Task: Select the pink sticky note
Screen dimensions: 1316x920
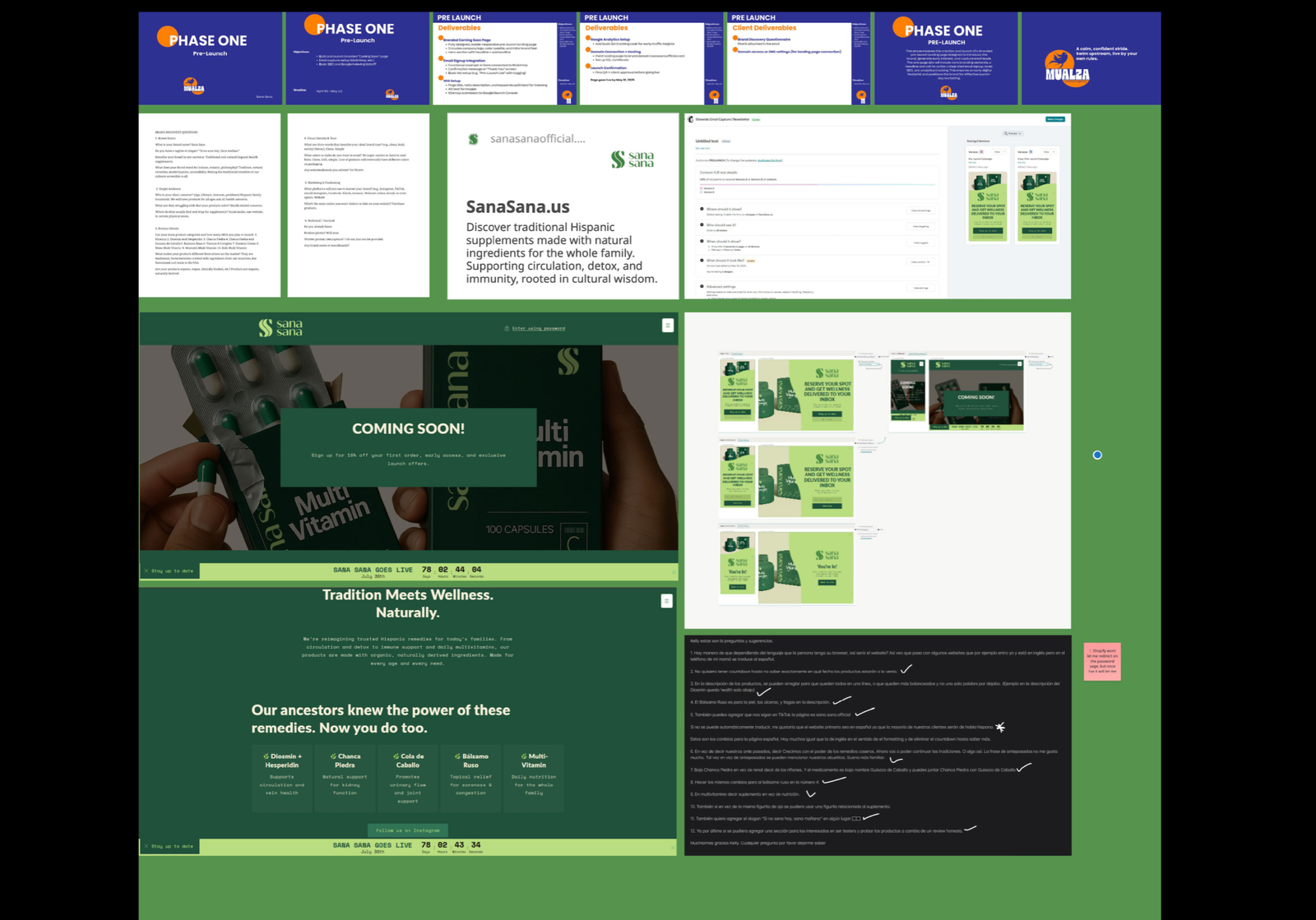Action: tap(1102, 661)
